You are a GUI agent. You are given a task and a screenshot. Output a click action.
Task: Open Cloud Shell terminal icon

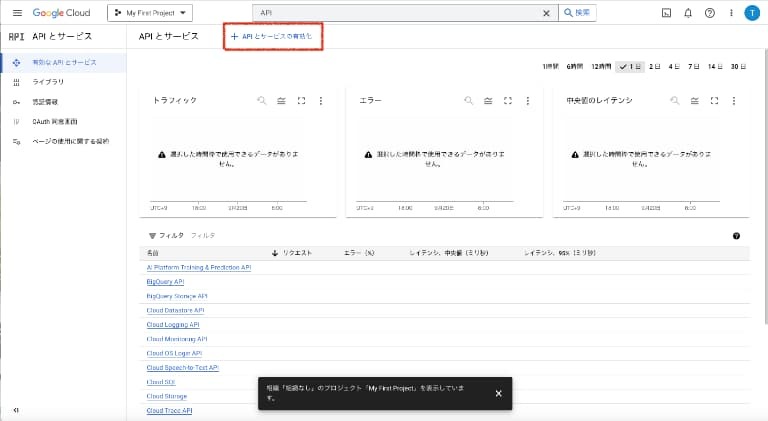click(667, 12)
